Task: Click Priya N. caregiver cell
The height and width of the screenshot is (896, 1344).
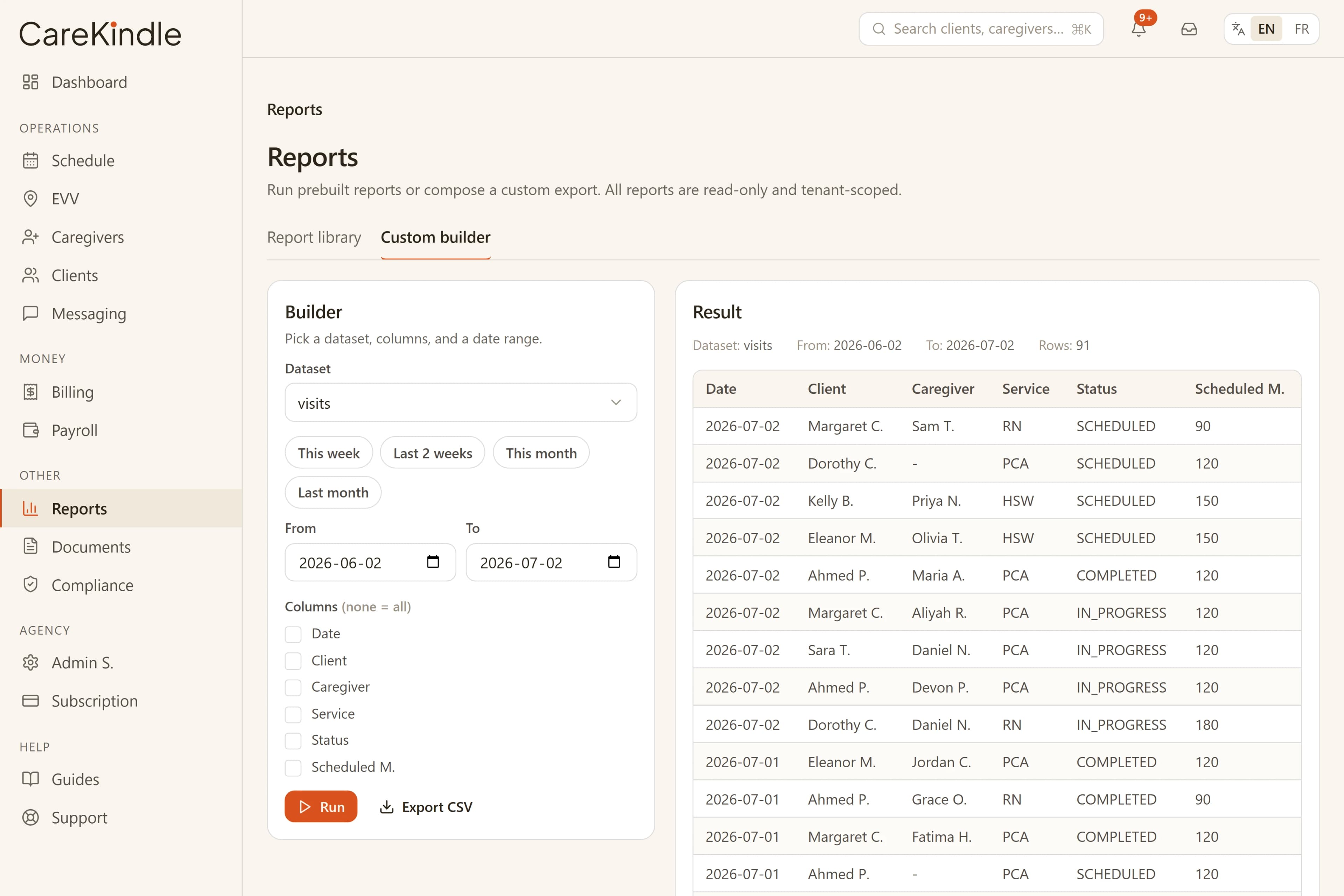Action: (937, 500)
